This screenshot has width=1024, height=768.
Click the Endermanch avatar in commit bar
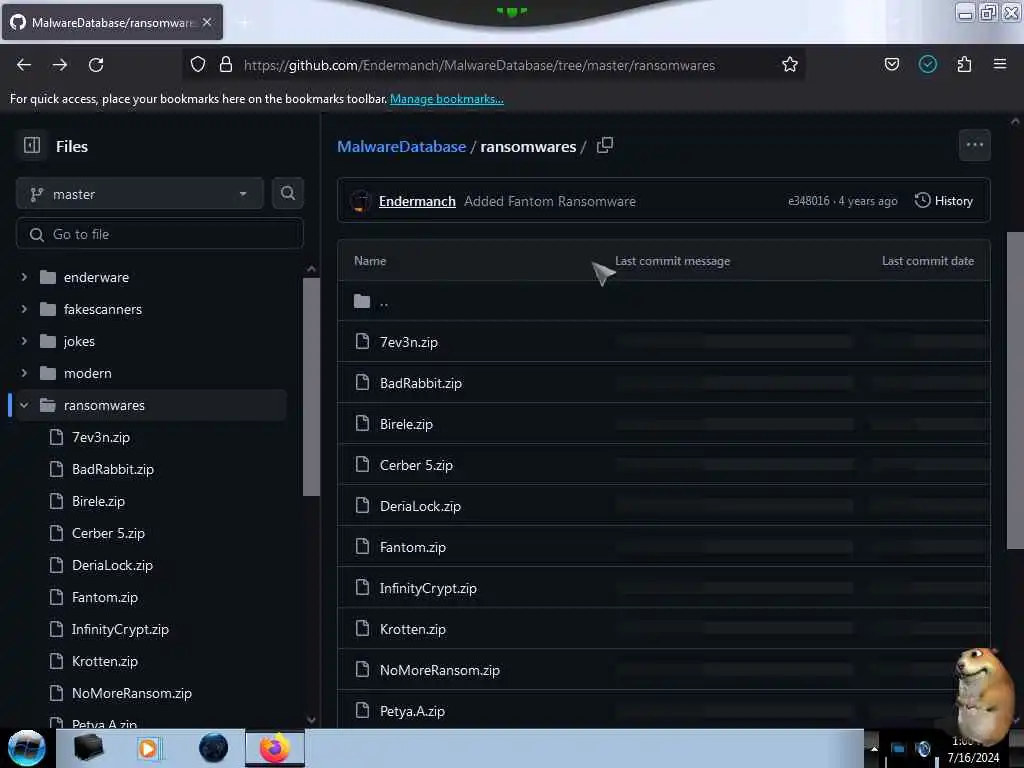click(x=360, y=200)
